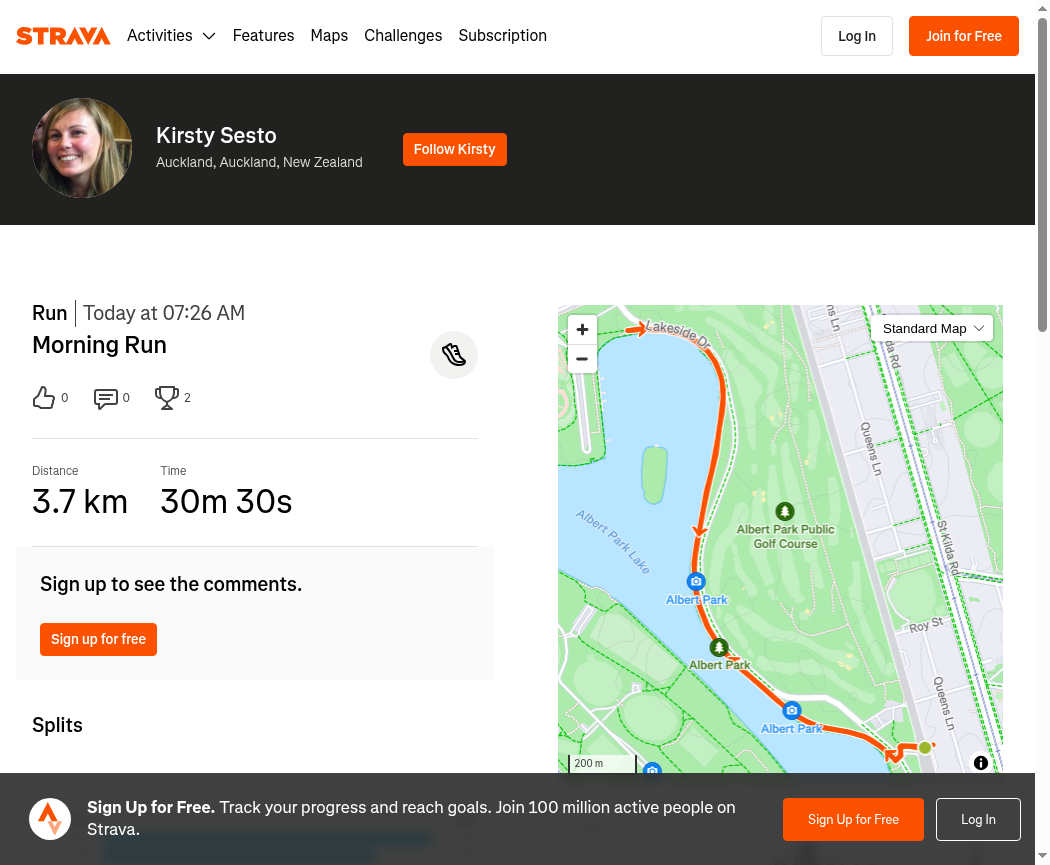
Task: Click the map info icon
Action: point(980,763)
